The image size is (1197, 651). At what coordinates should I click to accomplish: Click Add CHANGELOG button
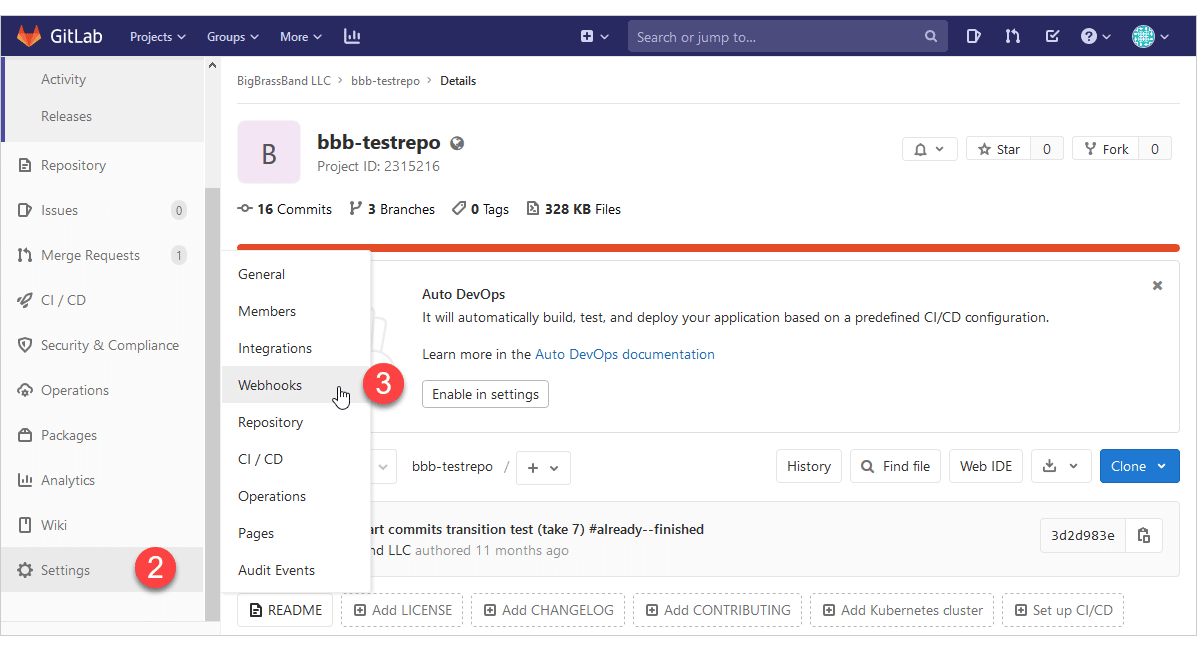click(548, 610)
